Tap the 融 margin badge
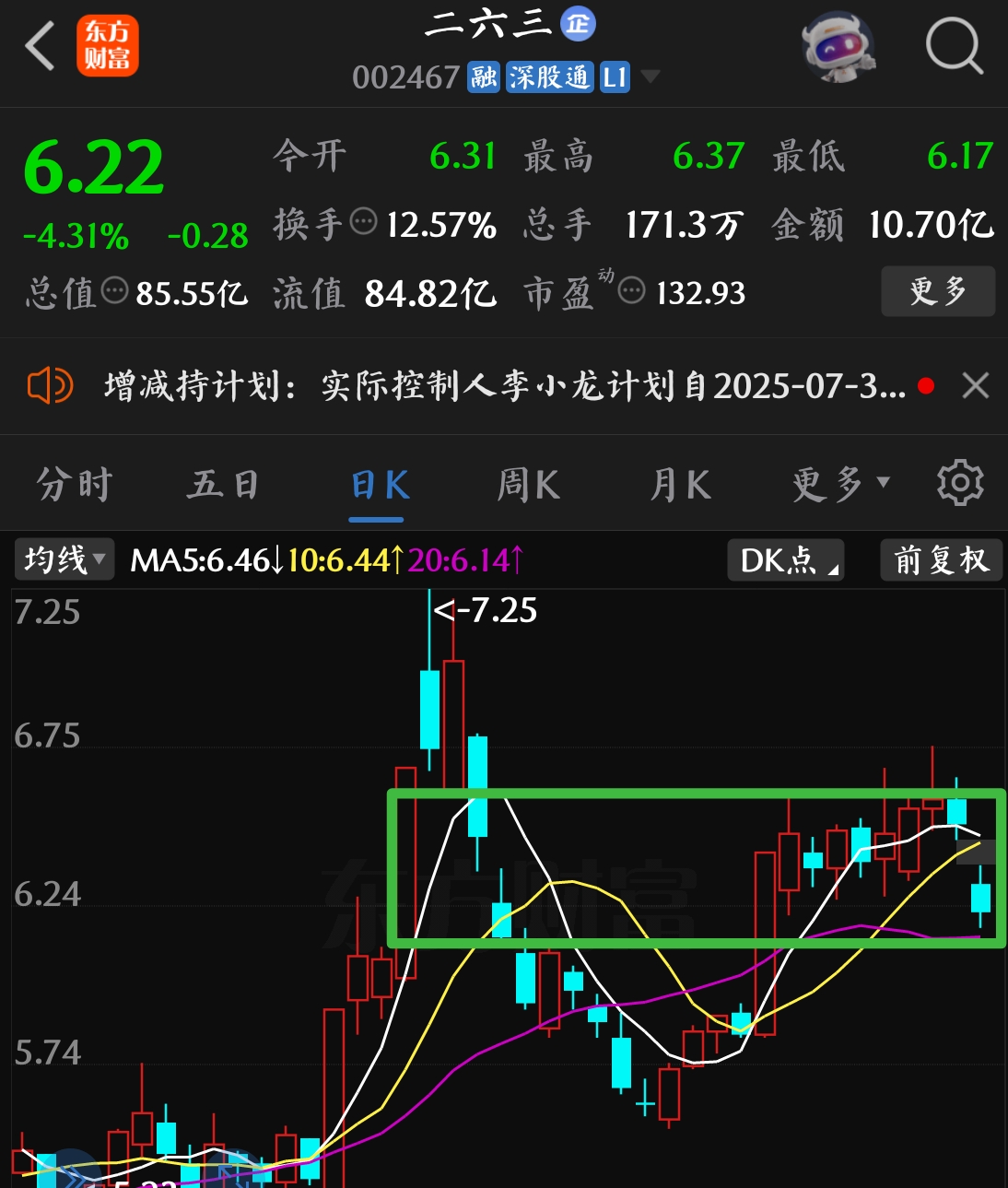Viewport: 1008px width, 1188px height. pyautogui.click(x=484, y=77)
